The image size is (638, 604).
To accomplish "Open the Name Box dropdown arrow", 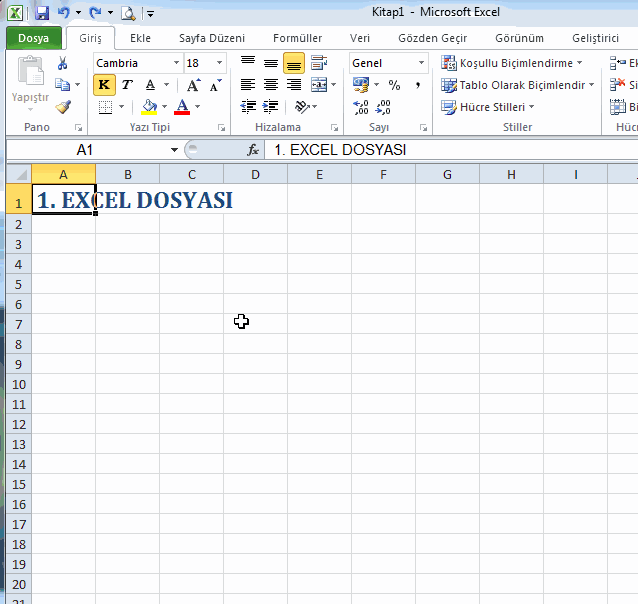I will click(x=174, y=150).
